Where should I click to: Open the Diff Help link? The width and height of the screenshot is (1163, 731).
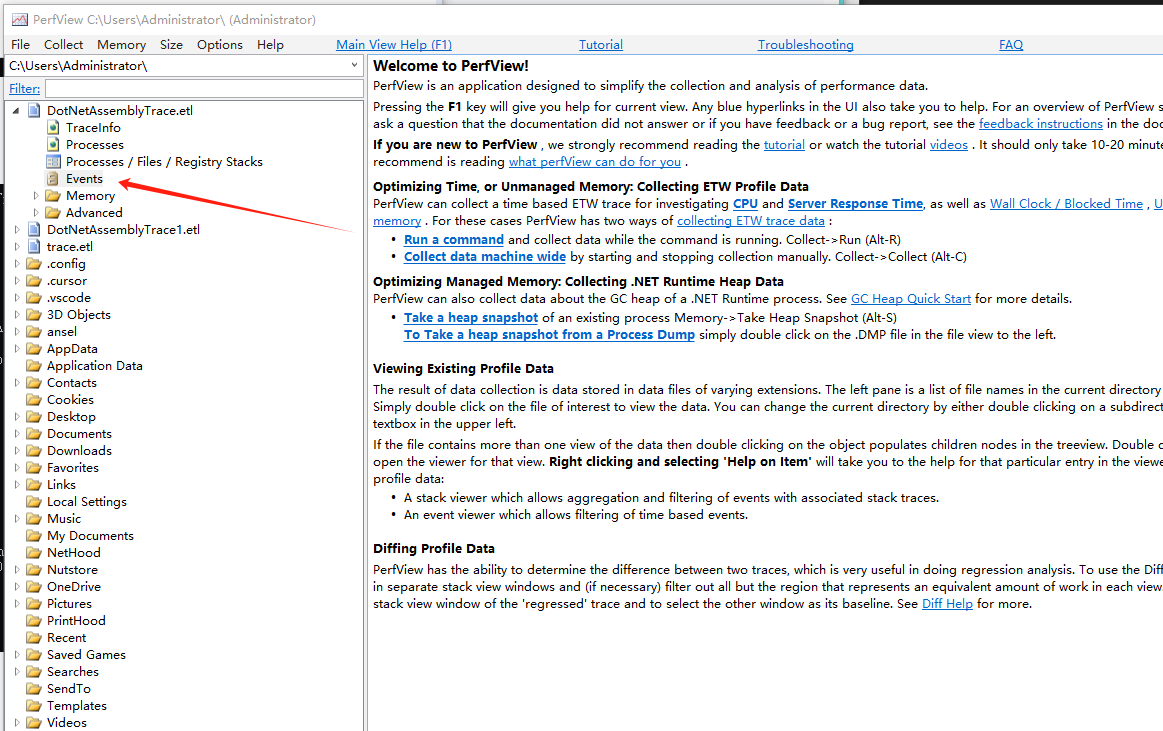pyautogui.click(x=947, y=603)
